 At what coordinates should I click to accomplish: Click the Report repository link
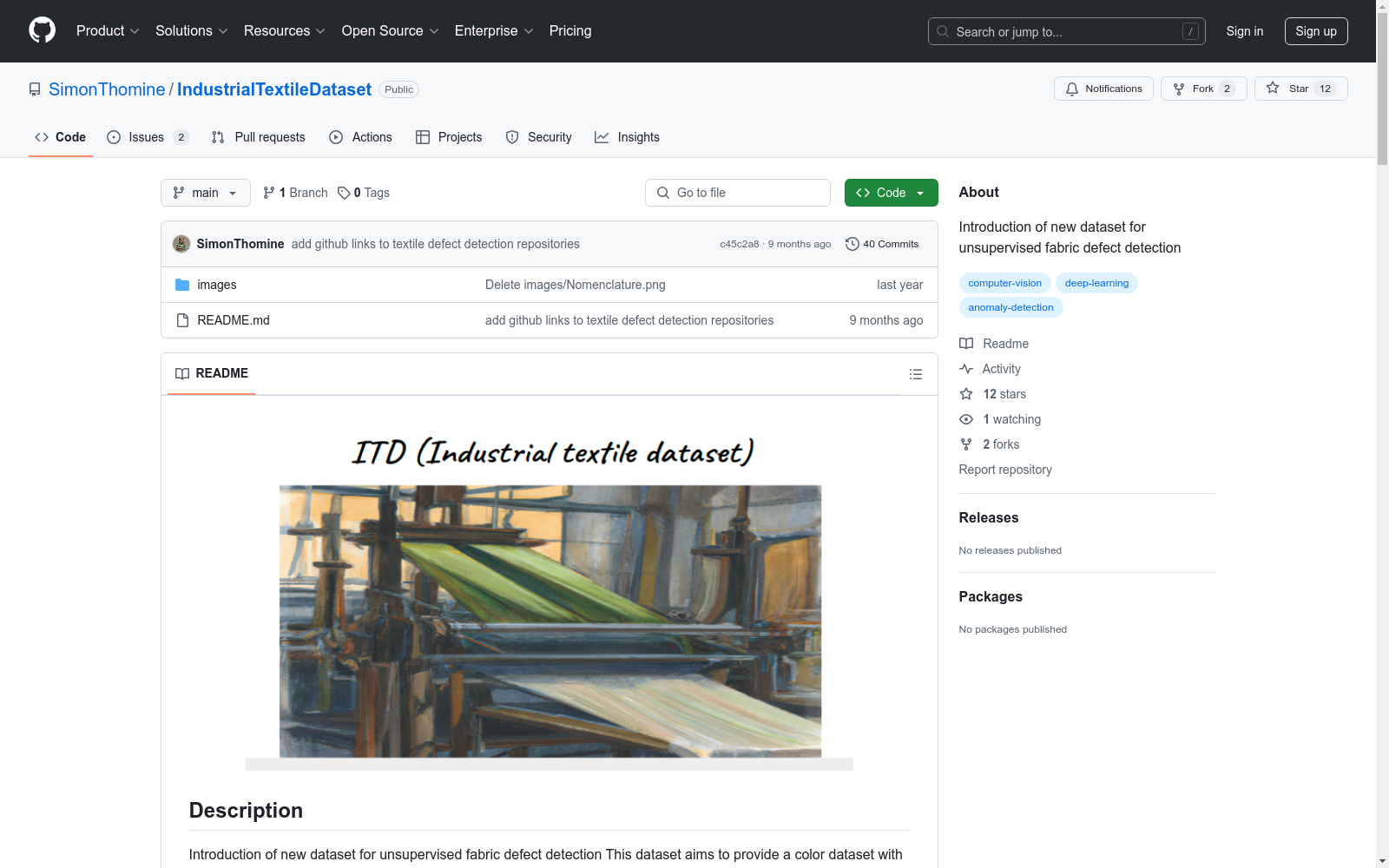[1005, 470]
